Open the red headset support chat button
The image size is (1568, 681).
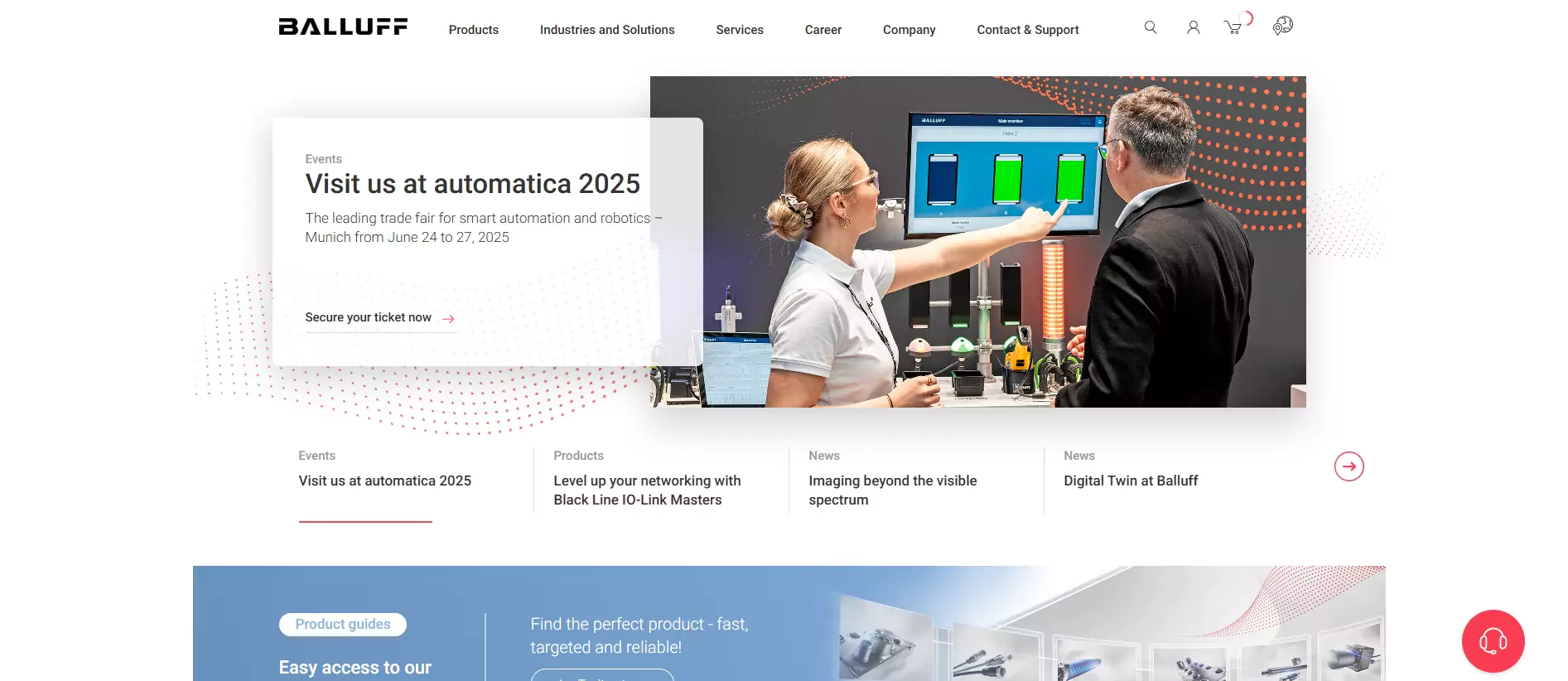1493,641
